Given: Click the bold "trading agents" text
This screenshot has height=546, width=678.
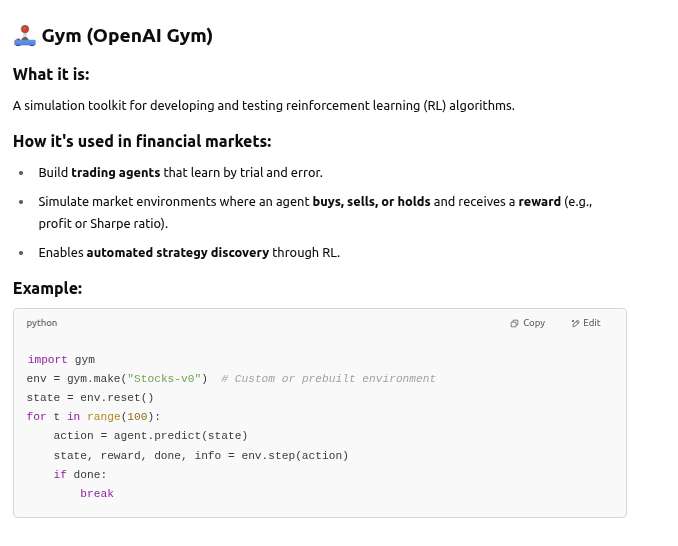Looking at the screenshot, I should [x=115, y=172].
